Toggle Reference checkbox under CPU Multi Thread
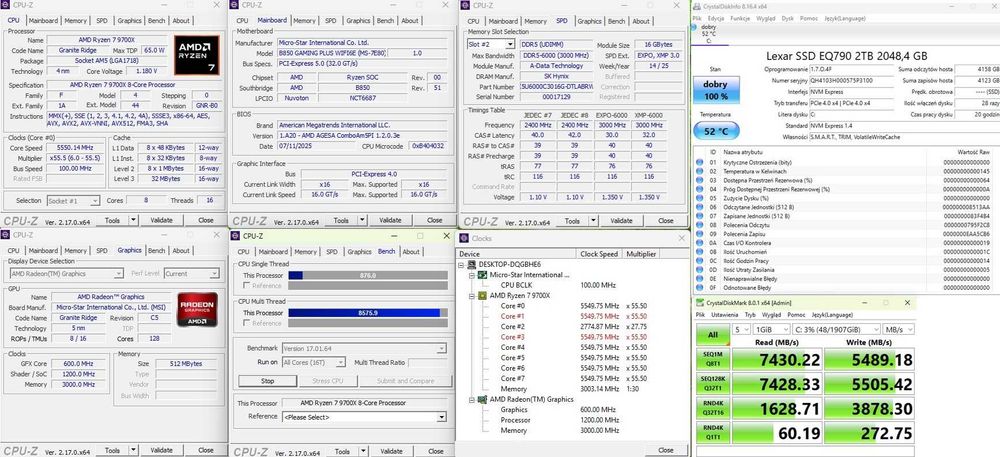Screen dimensions: 1000x457 [x=246, y=323]
